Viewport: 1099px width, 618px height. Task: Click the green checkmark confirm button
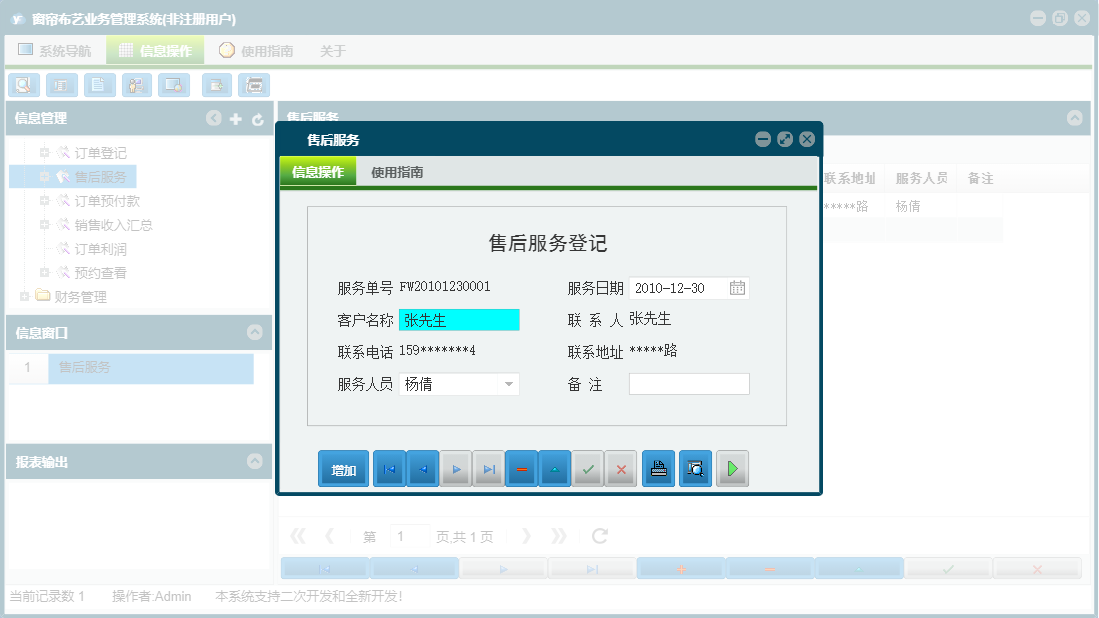tap(588, 468)
